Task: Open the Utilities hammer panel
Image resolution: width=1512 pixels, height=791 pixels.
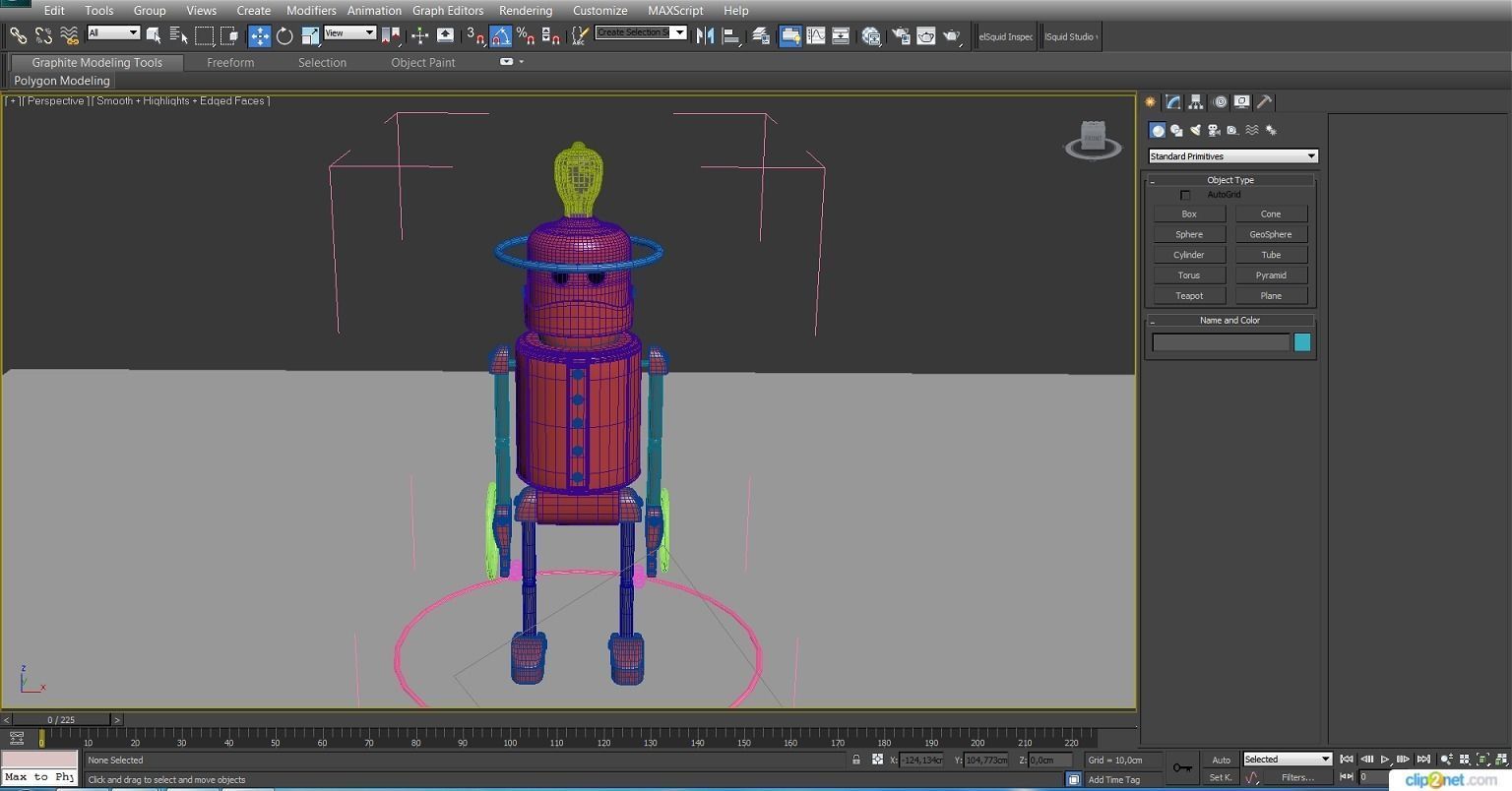Action: [1265, 101]
